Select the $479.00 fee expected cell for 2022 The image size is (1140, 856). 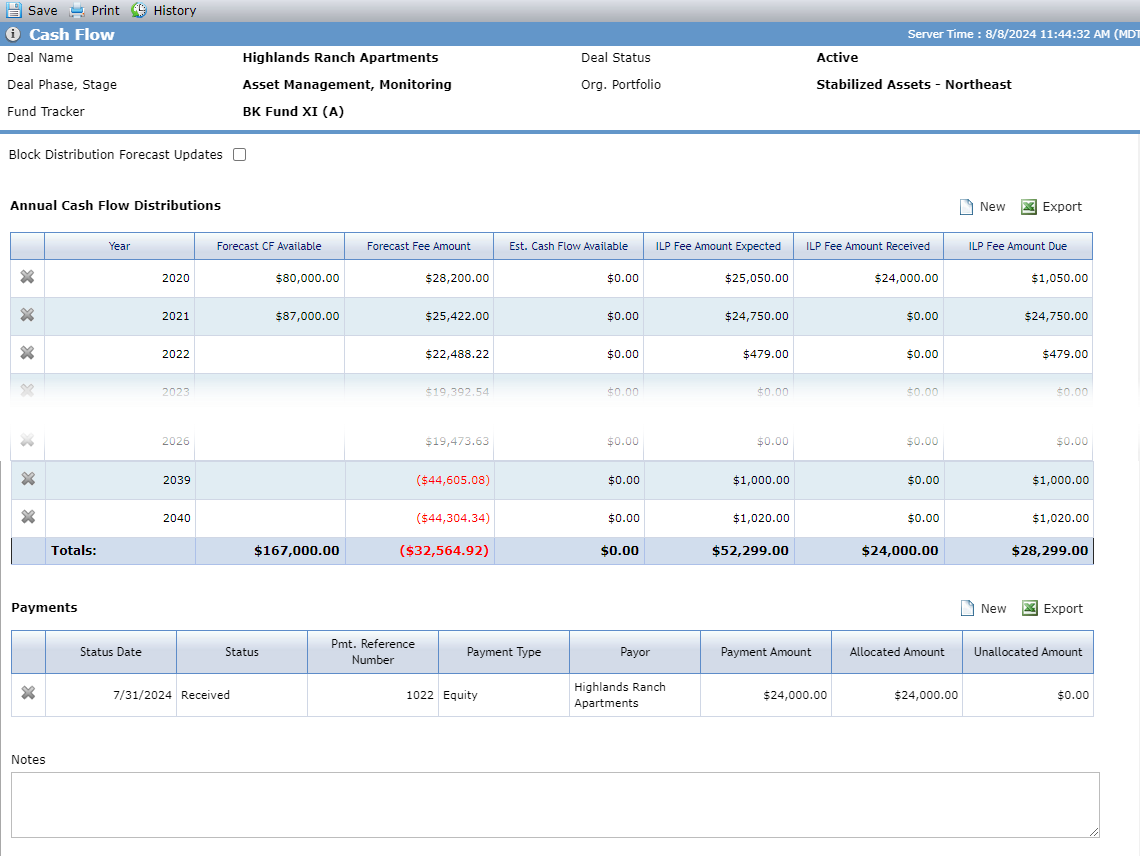718,354
